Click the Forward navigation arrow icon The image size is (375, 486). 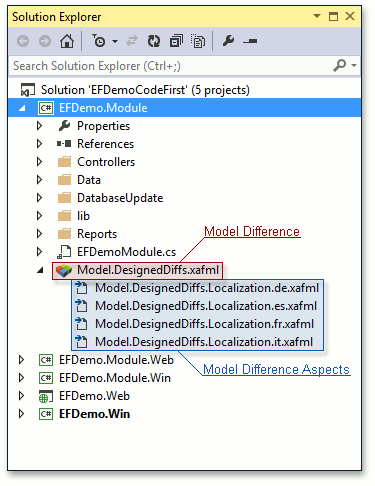pos(45,41)
